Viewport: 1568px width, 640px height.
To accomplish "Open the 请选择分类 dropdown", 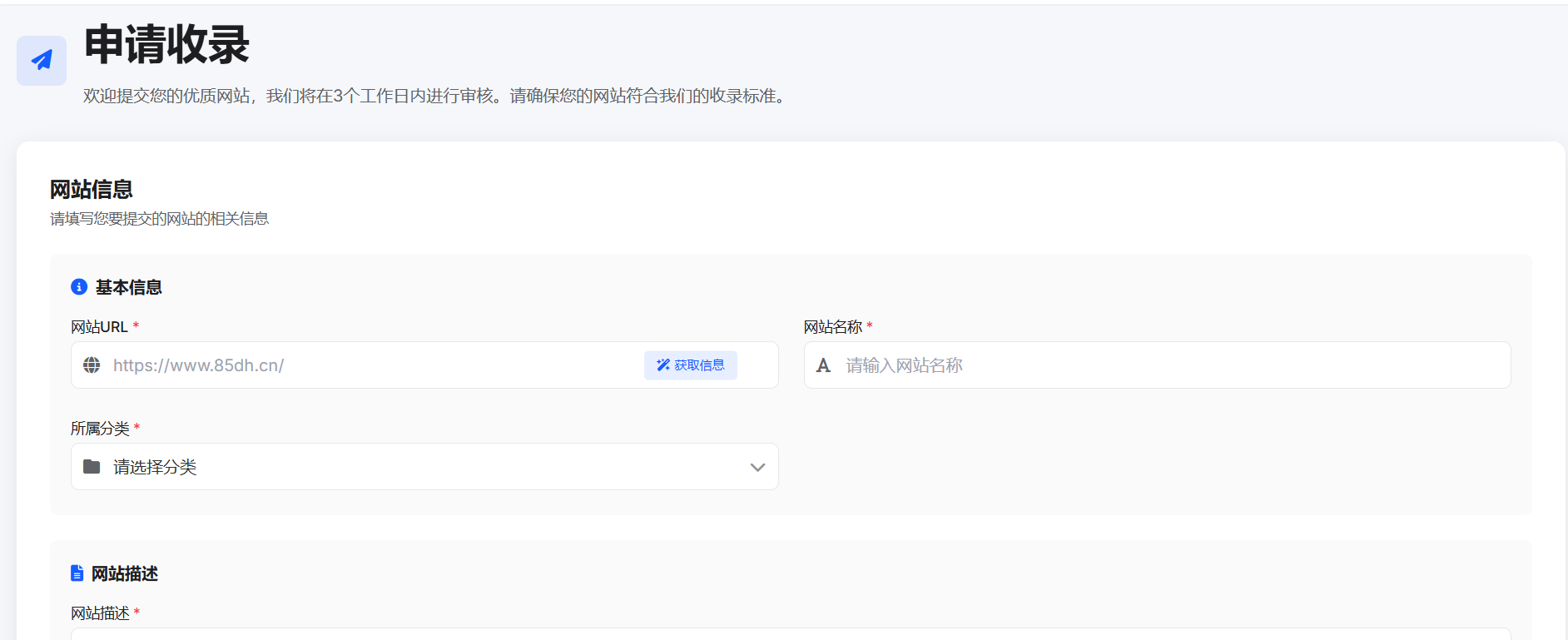I will pos(424,467).
